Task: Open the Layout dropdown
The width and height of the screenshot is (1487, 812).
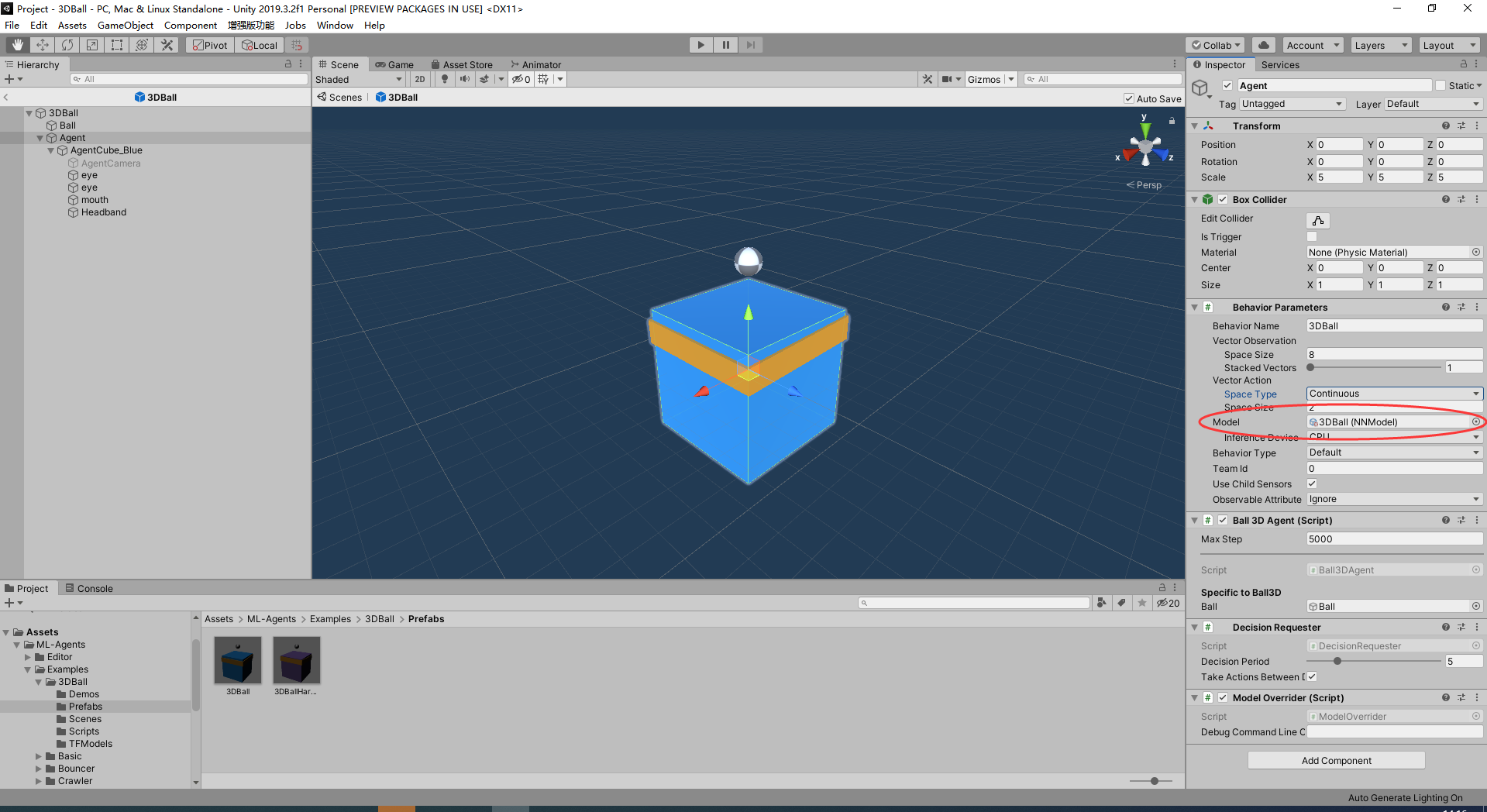Action: (1448, 44)
